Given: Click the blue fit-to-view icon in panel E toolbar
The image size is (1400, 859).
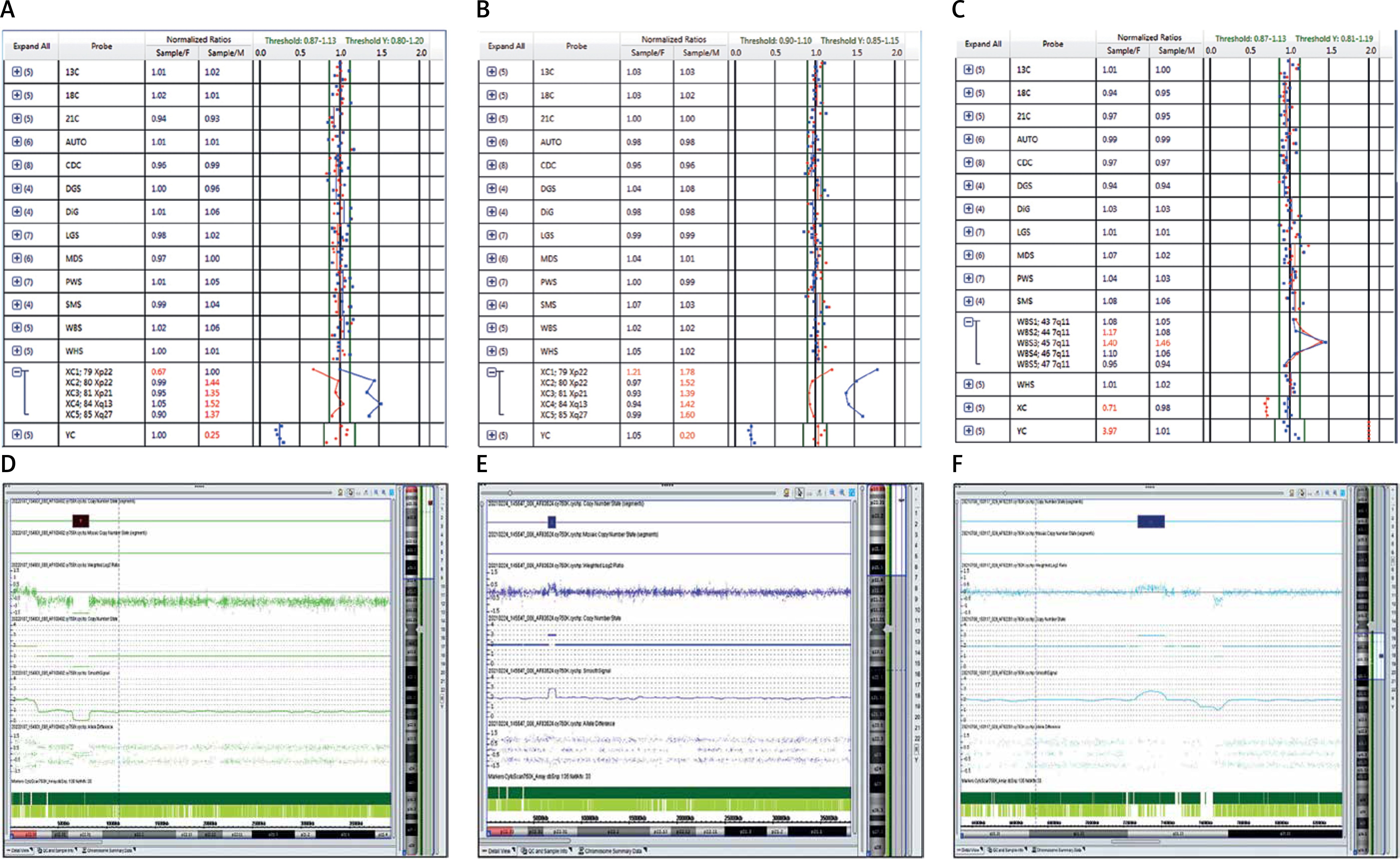Looking at the screenshot, I should (852, 493).
